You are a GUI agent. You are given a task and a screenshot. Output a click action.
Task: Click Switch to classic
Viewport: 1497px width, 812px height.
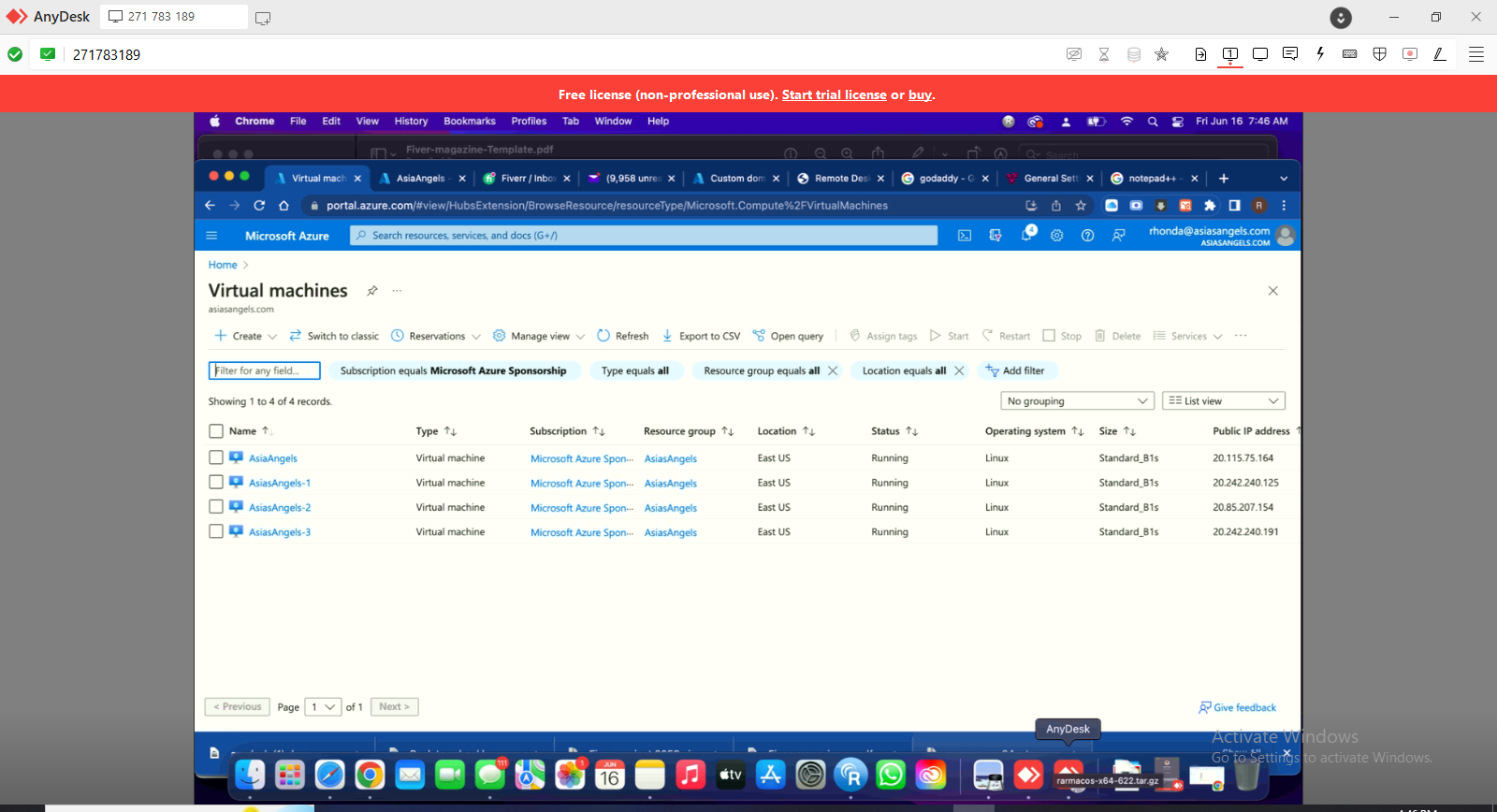pyautogui.click(x=334, y=336)
